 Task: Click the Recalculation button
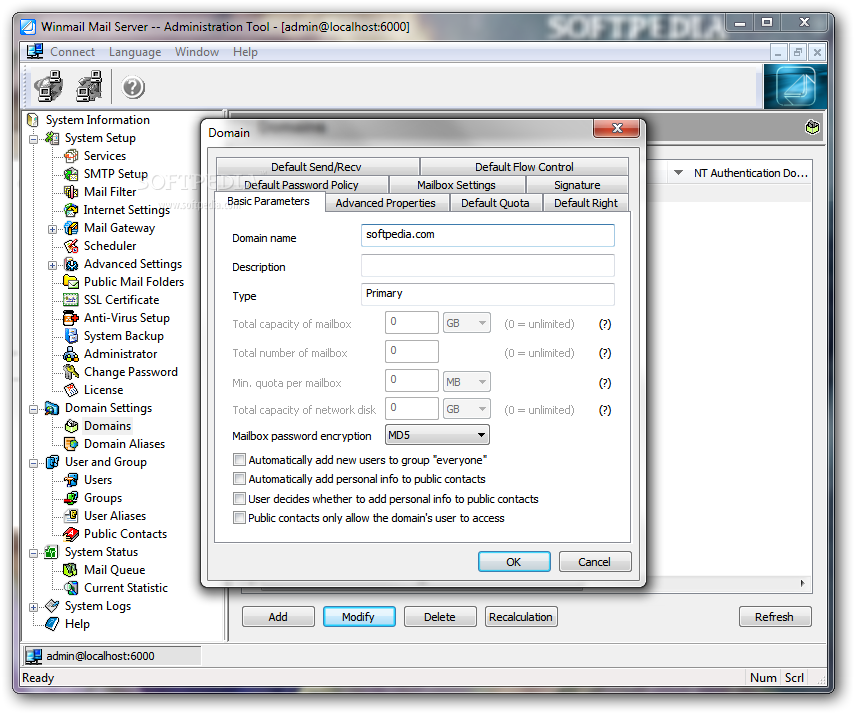coord(521,617)
